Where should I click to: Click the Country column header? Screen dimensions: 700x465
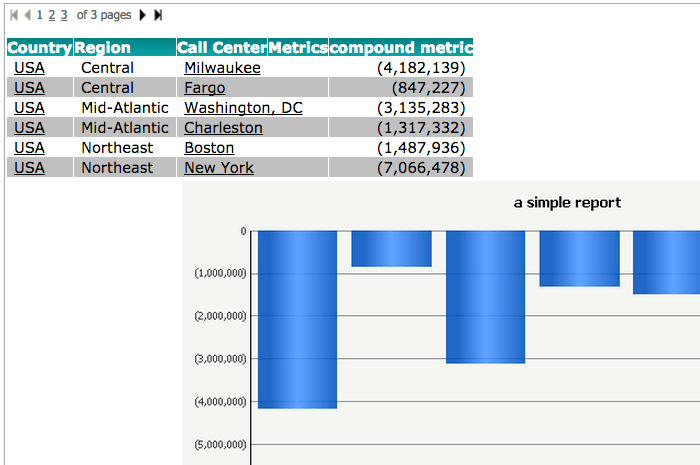click(x=40, y=47)
